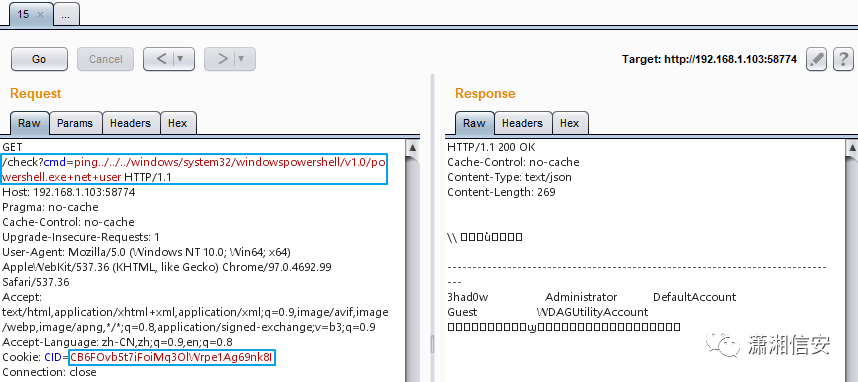Click the Upgrade-Insecure-Requests: 1 line

coord(81,237)
